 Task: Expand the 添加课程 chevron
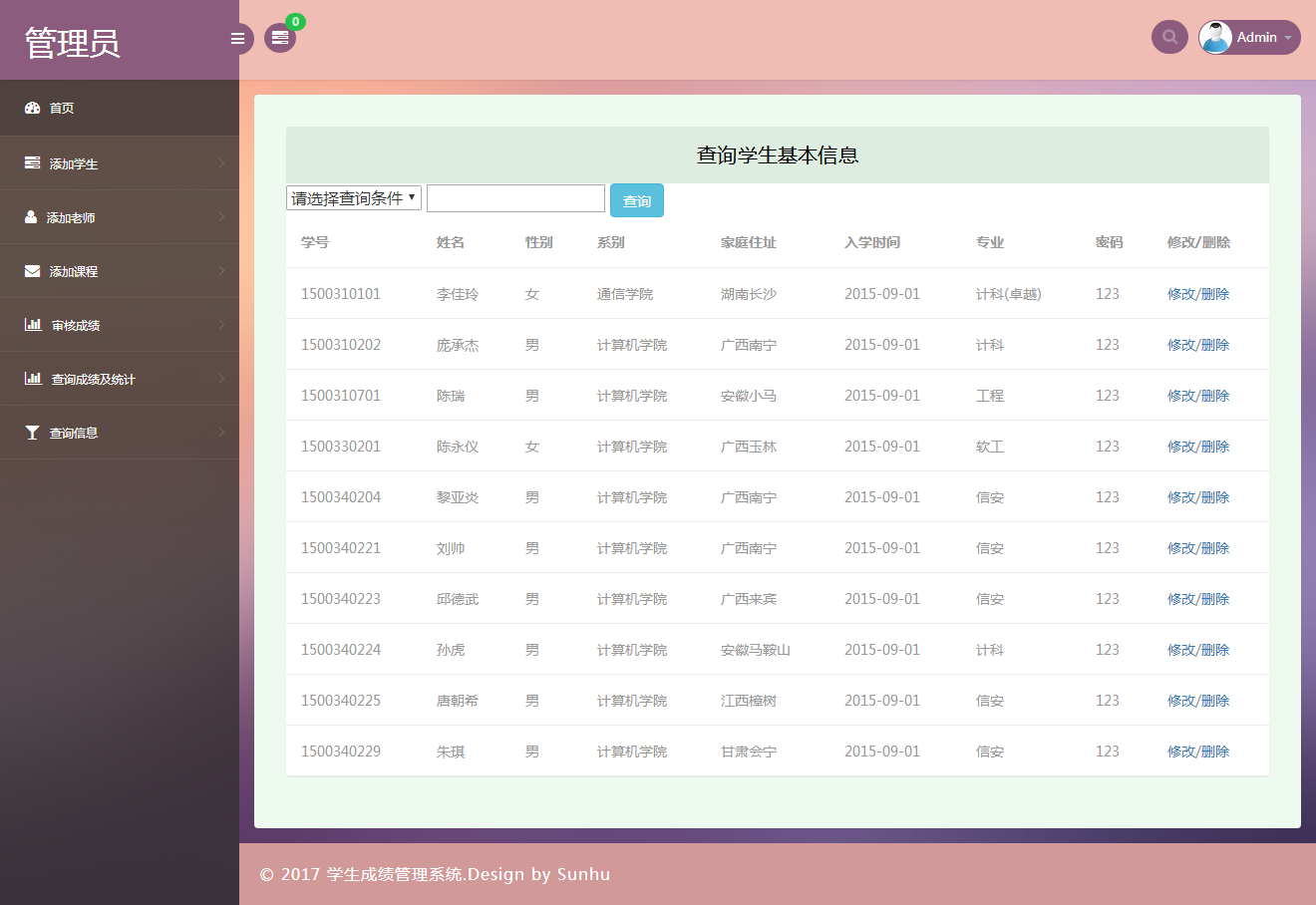(x=221, y=271)
